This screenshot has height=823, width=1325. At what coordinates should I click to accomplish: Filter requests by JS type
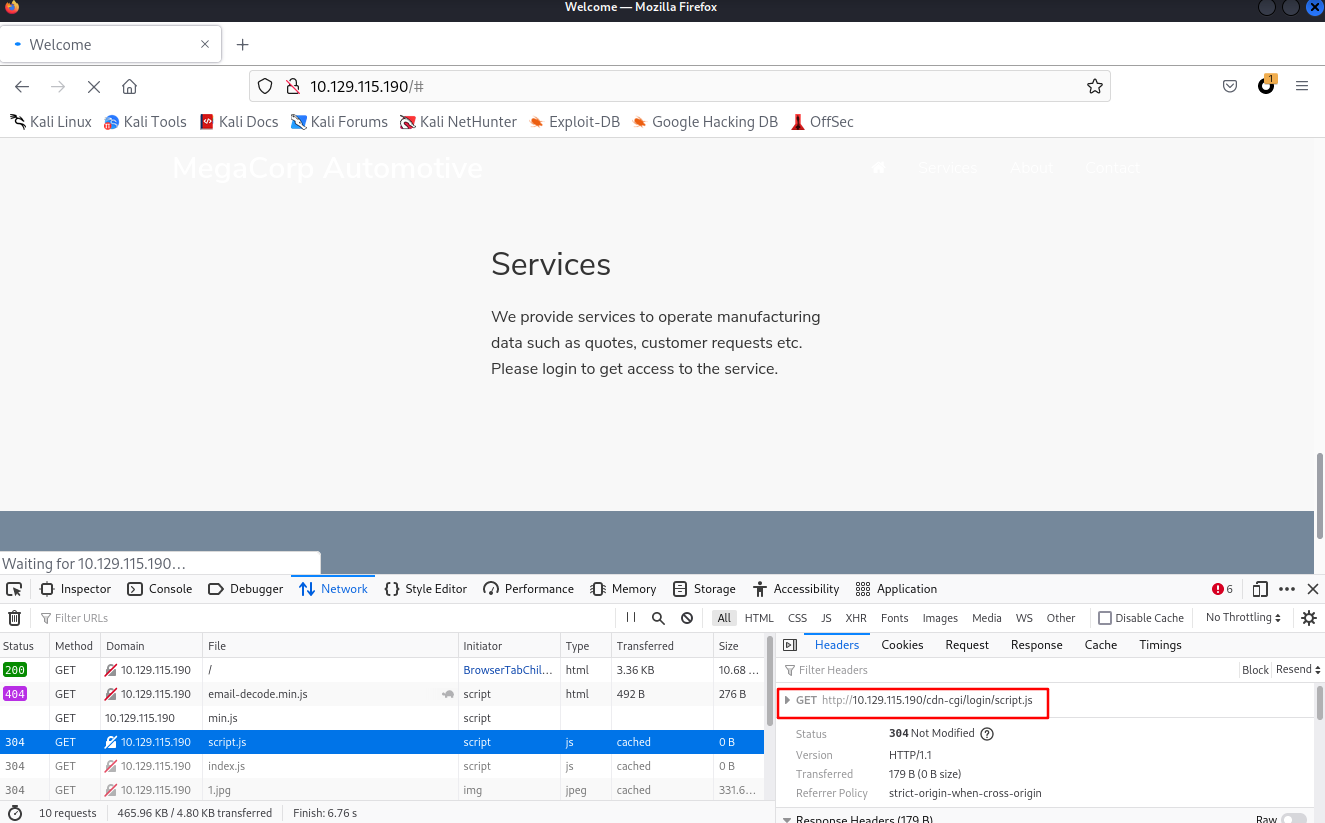[826, 618]
